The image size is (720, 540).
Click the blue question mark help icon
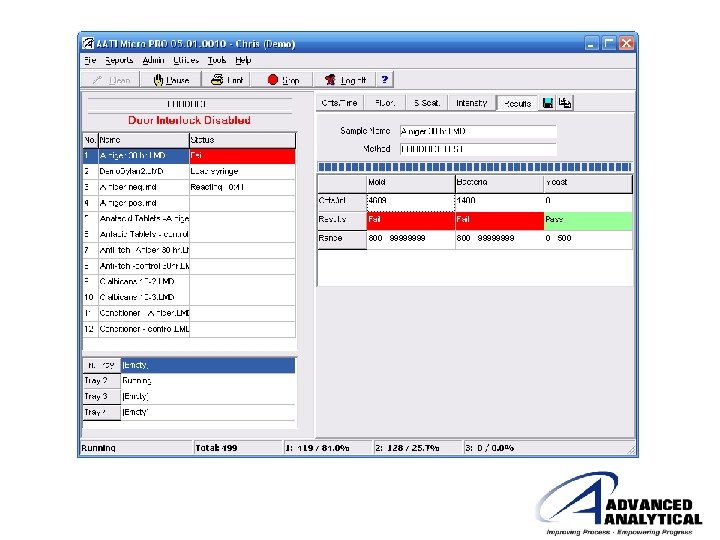click(x=385, y=79)
